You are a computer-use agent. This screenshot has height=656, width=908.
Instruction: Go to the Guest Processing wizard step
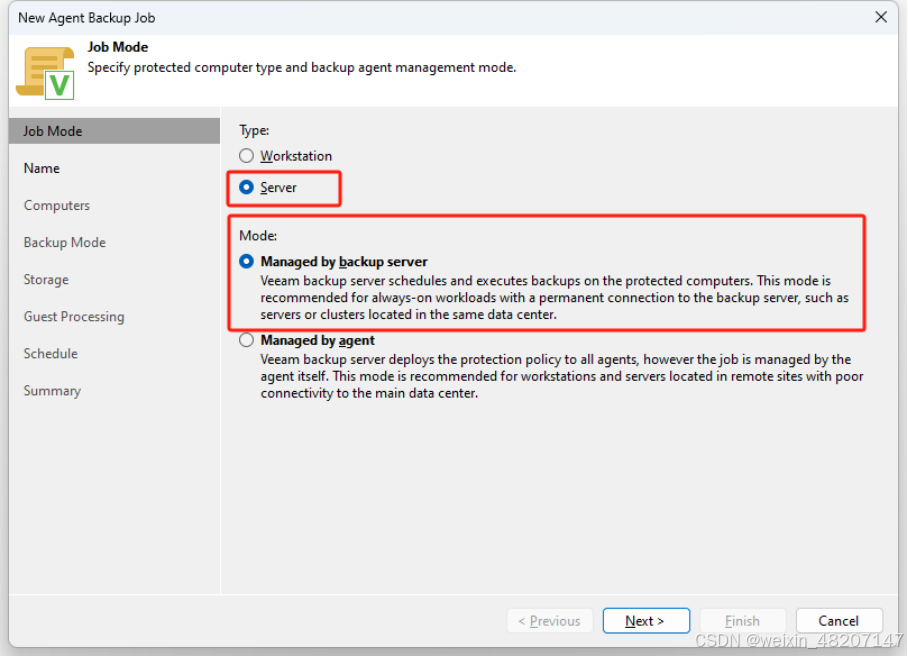point(74,316)
